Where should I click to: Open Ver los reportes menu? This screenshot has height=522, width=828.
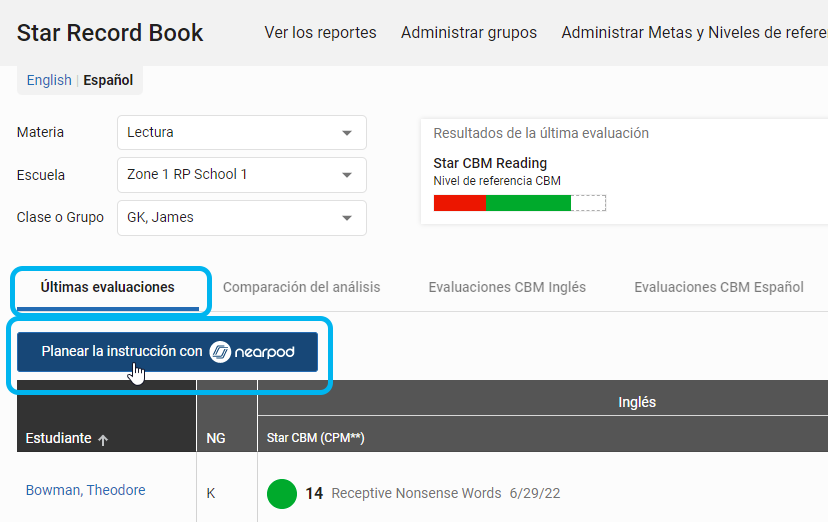click(x=320, y=33)
